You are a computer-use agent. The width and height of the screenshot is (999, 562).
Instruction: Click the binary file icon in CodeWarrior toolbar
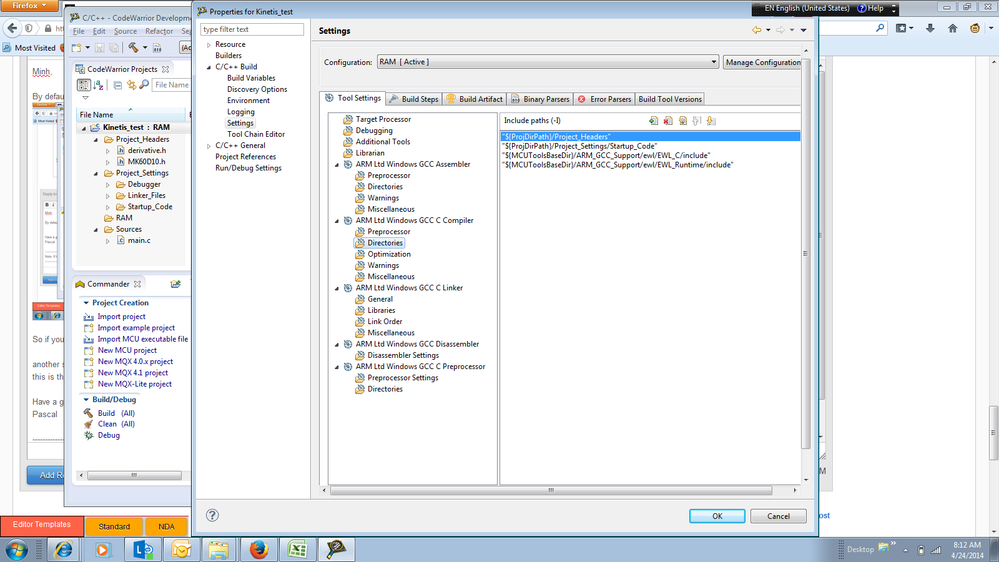tap(157, 48)
